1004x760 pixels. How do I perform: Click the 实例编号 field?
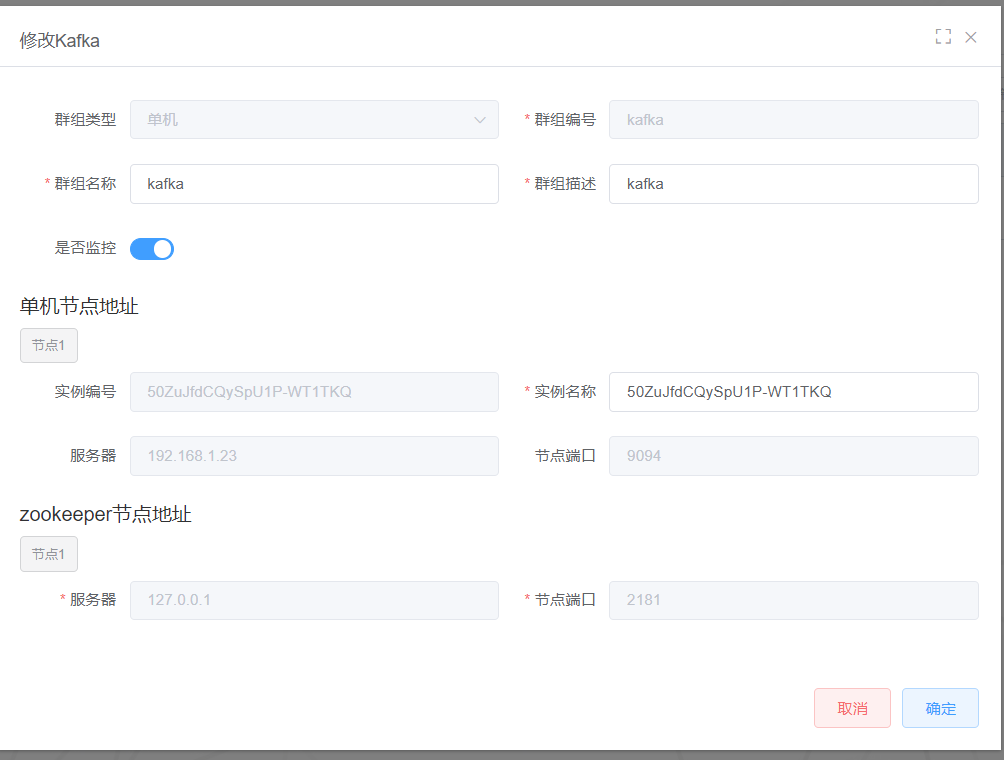(x=314, y=392)
